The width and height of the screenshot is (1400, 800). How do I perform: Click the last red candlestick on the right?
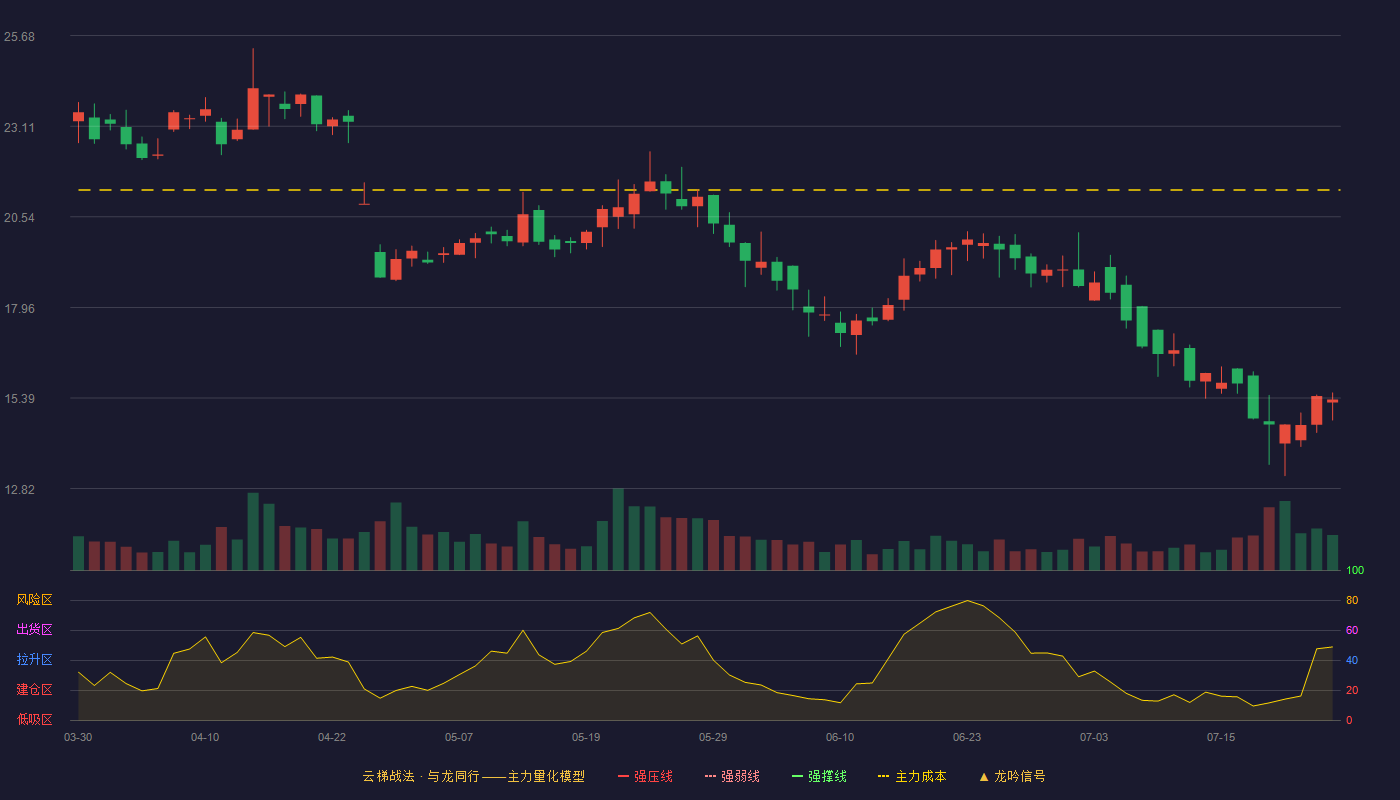[x=1332, y=401]
